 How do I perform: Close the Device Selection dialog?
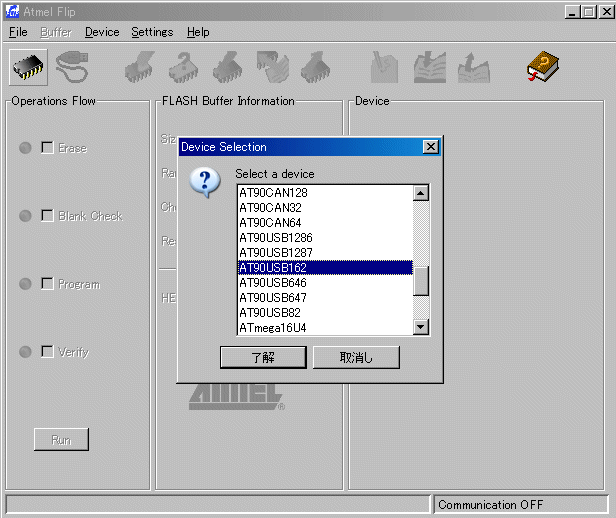pyautogui.click(x=431, y=147)
